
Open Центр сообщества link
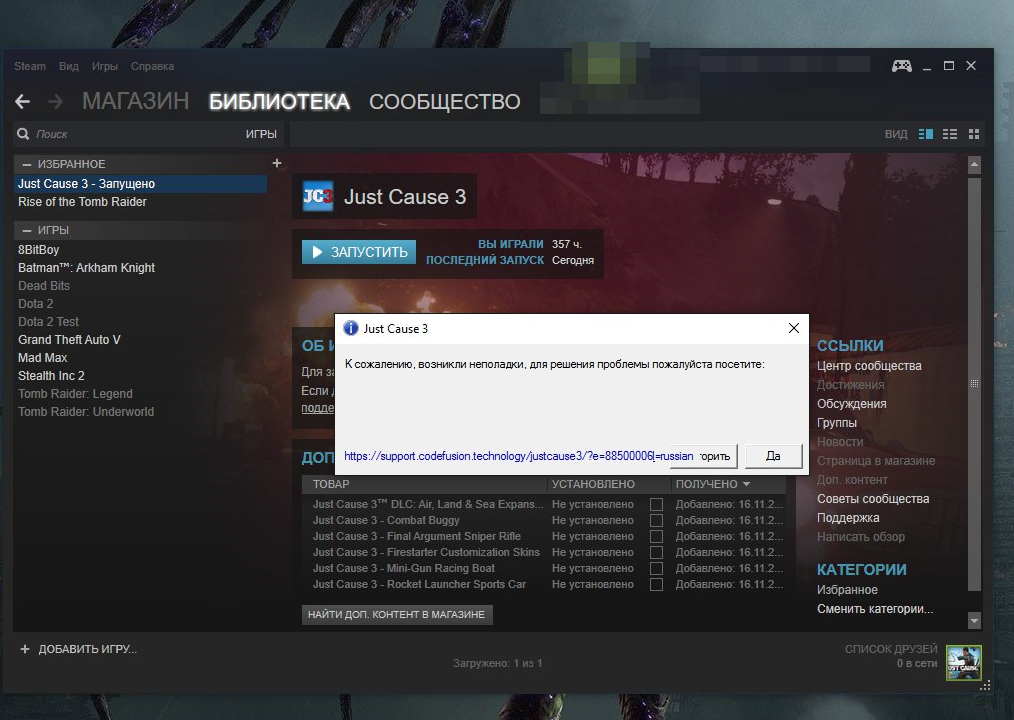pyautogui.click(x=869, y=365)
